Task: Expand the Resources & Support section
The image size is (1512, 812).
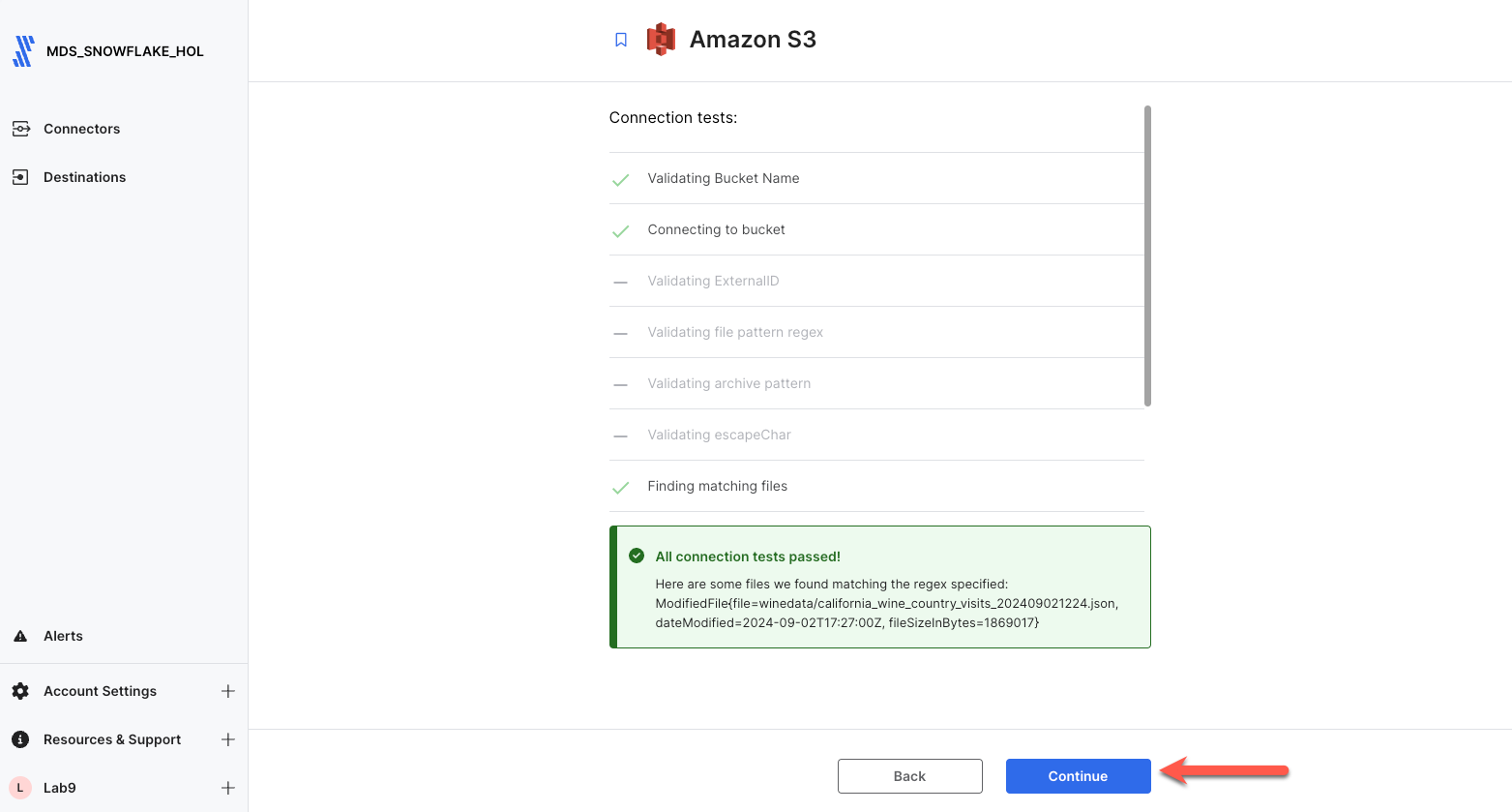Action: (228, 739)
